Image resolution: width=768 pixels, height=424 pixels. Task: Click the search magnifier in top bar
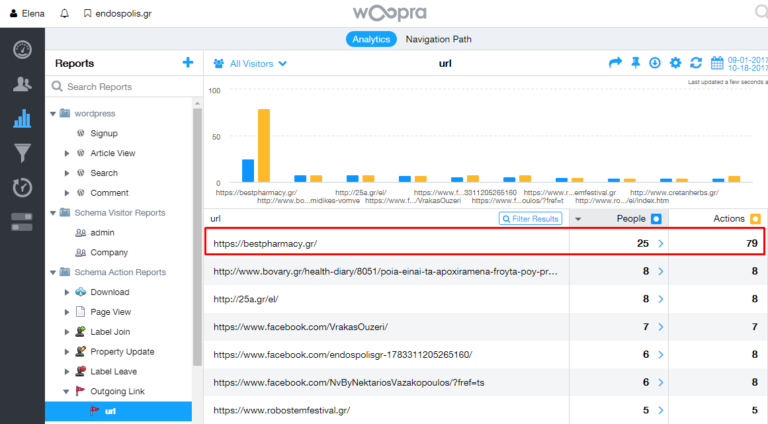click(761, 12)
